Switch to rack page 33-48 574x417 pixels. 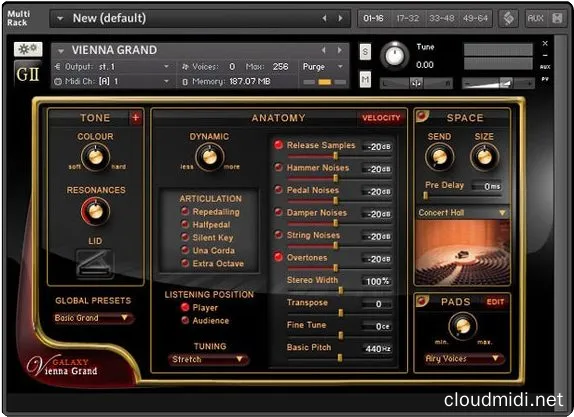click(x=441, y=18)
